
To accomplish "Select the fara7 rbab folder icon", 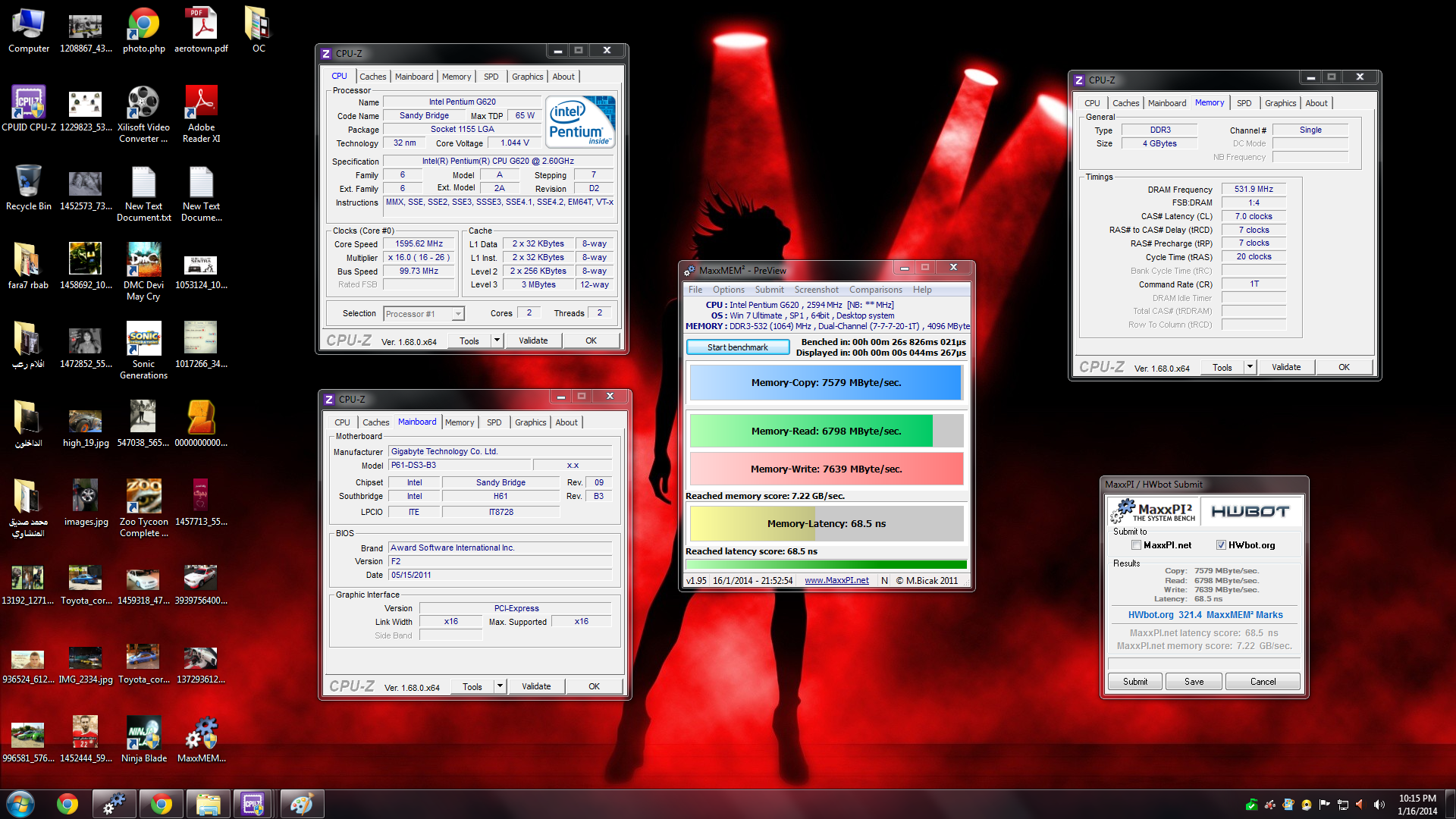I will tap(28, 267).
